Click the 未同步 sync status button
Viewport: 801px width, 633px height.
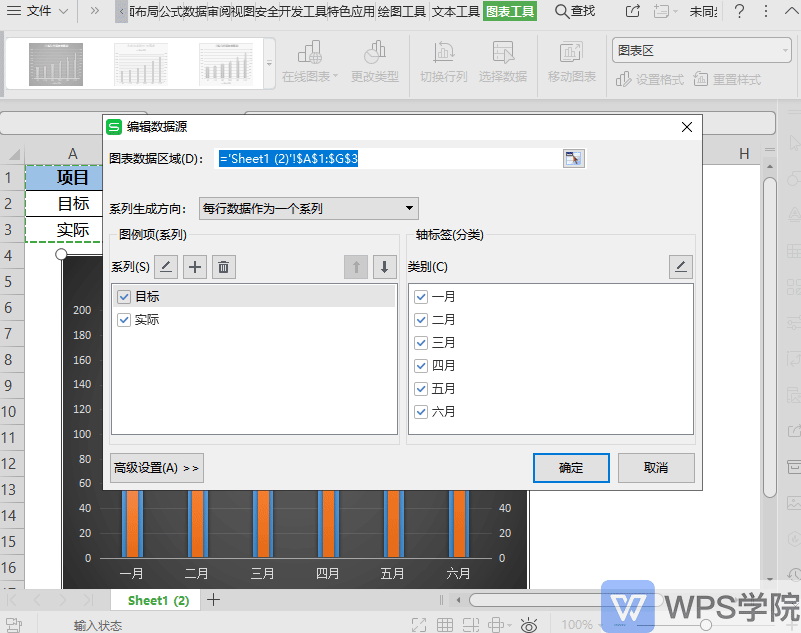pos(703,11)
